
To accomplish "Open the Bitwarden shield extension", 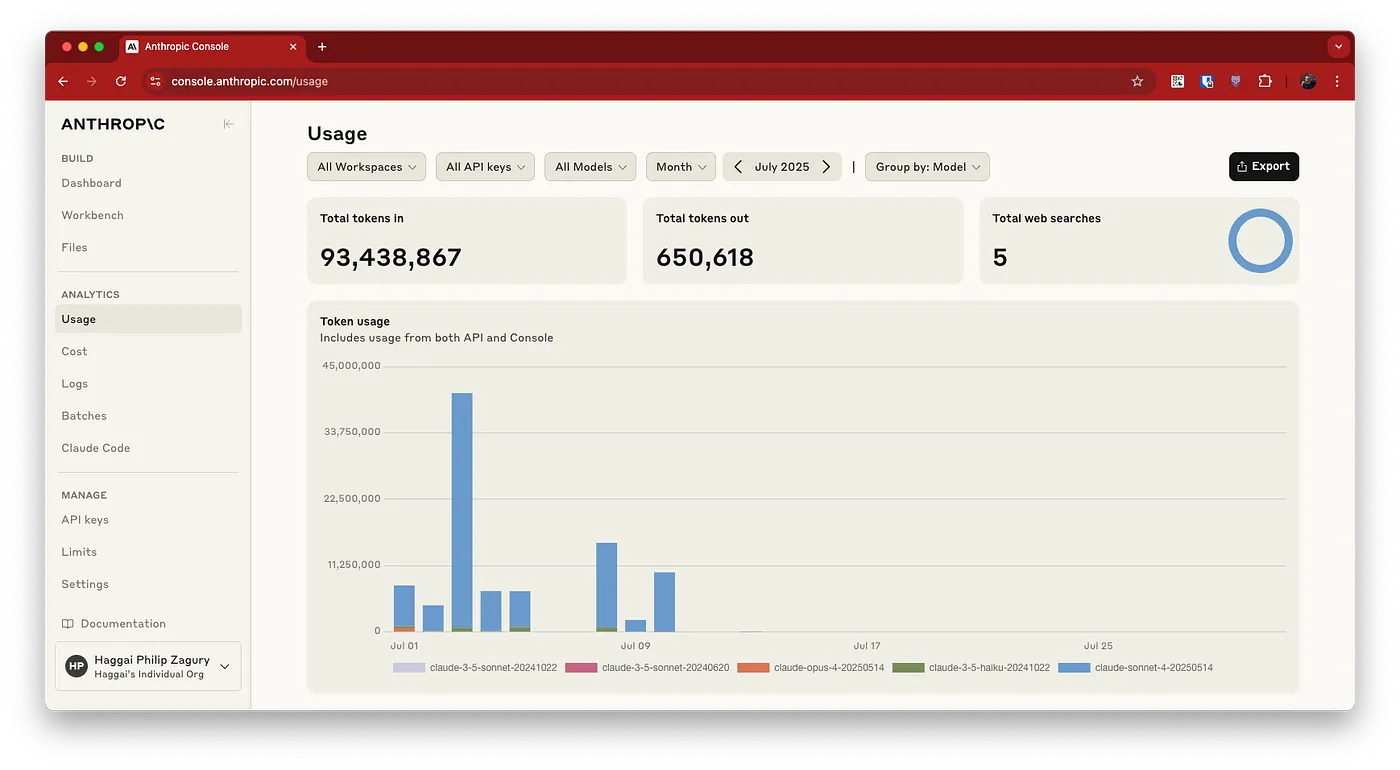I will 1207,82.
